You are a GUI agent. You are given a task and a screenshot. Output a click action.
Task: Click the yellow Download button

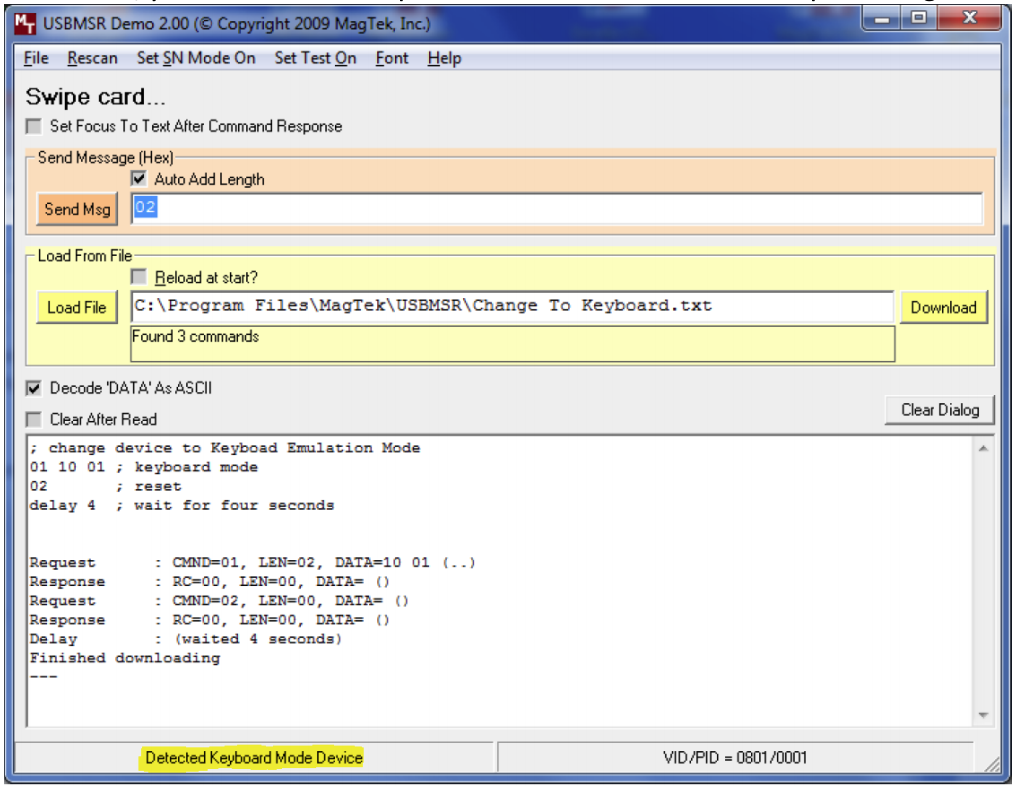click(943, 308)
